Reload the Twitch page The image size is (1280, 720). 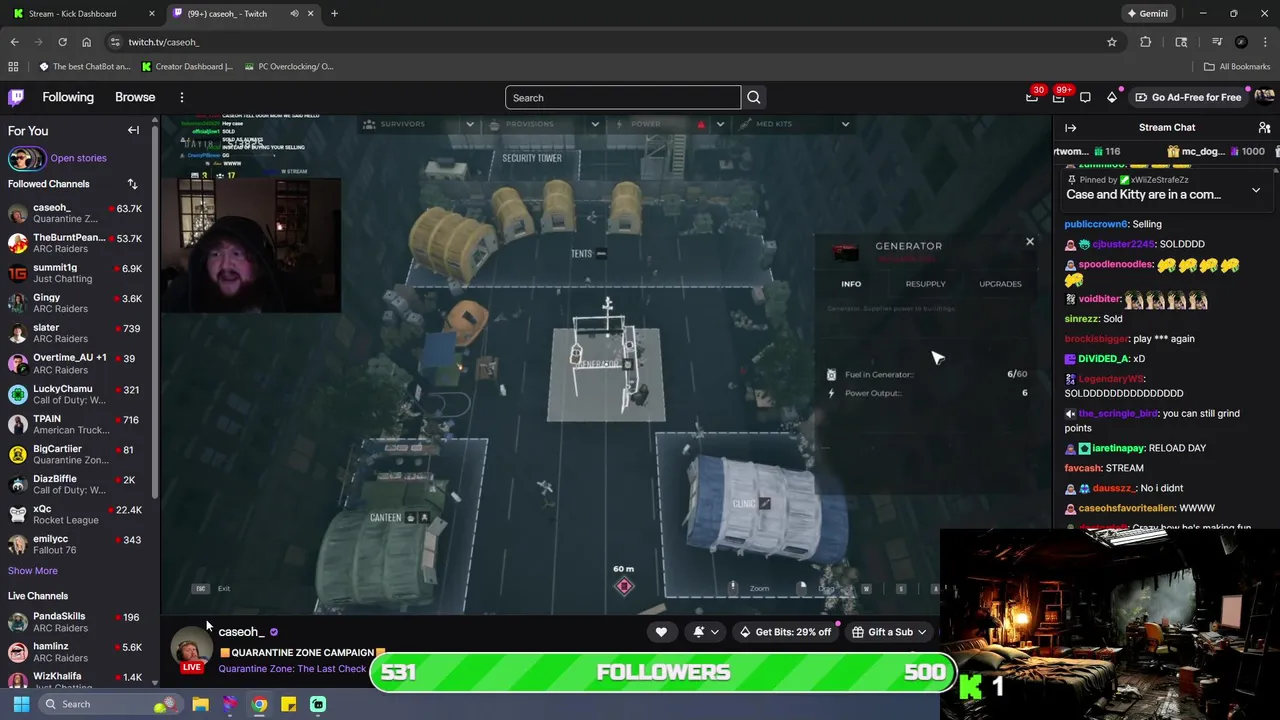[62, 42]
